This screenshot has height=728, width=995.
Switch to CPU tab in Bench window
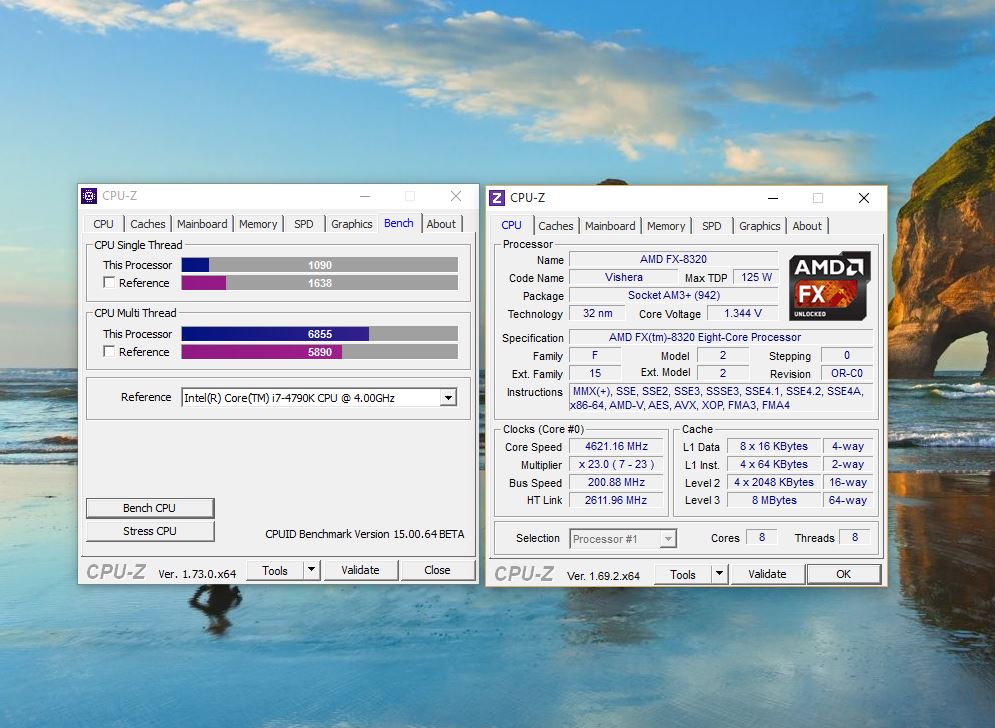click(103, 224)
